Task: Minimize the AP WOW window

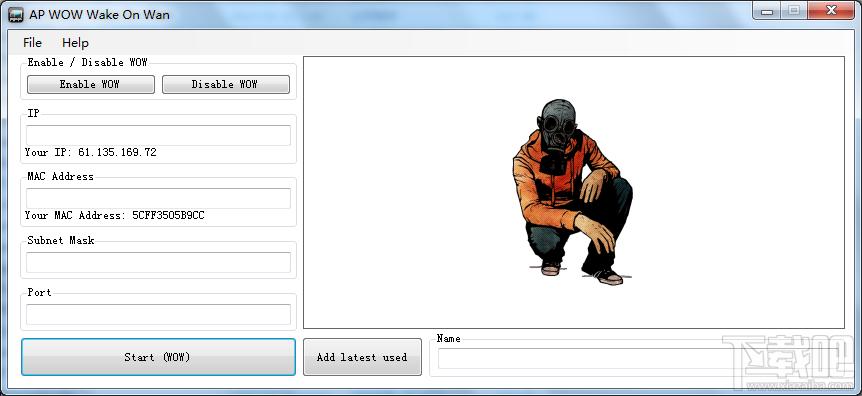Action: pos(767,11)
